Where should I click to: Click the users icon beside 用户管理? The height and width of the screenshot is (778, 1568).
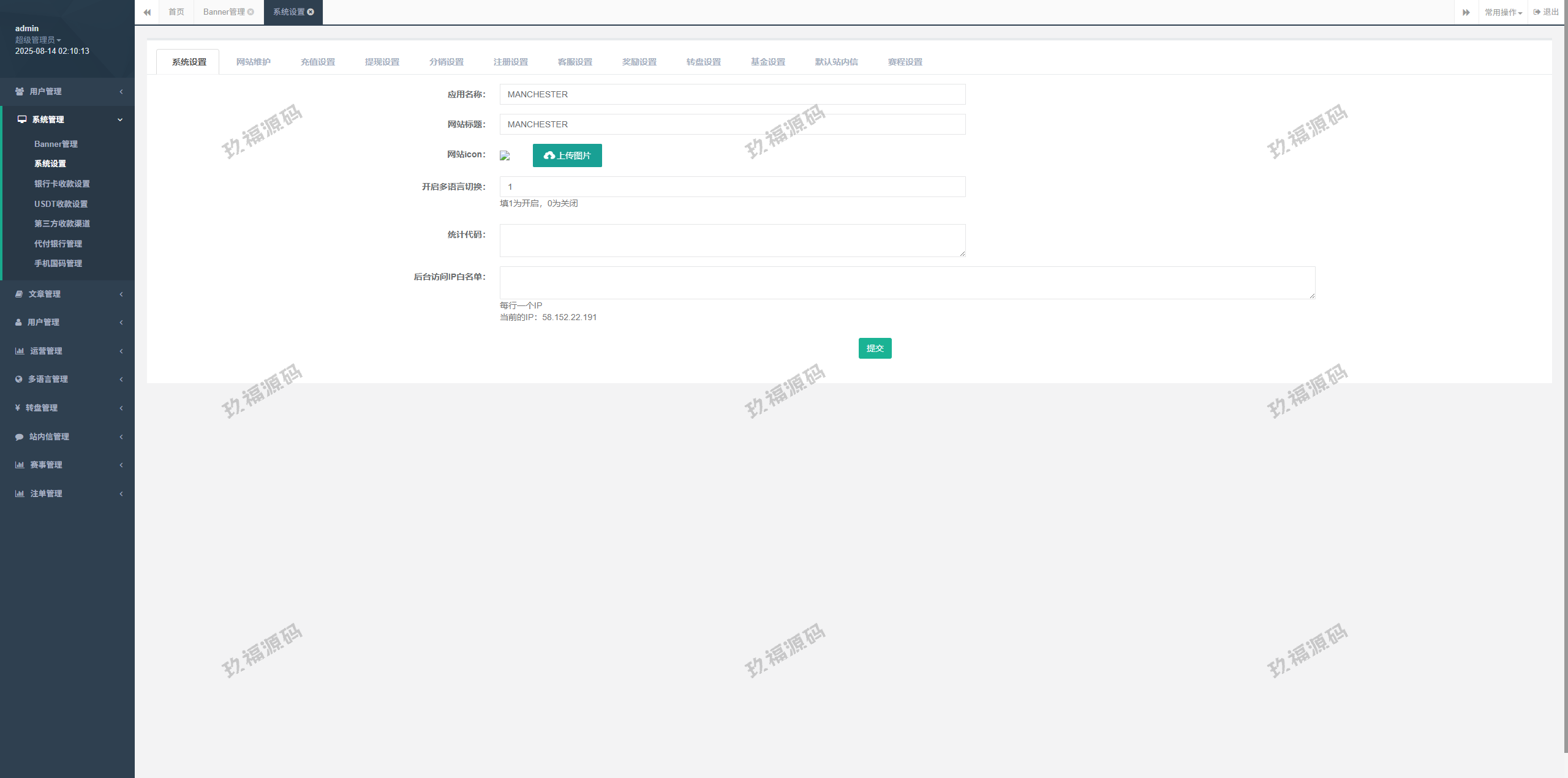[x=20, y=91]
